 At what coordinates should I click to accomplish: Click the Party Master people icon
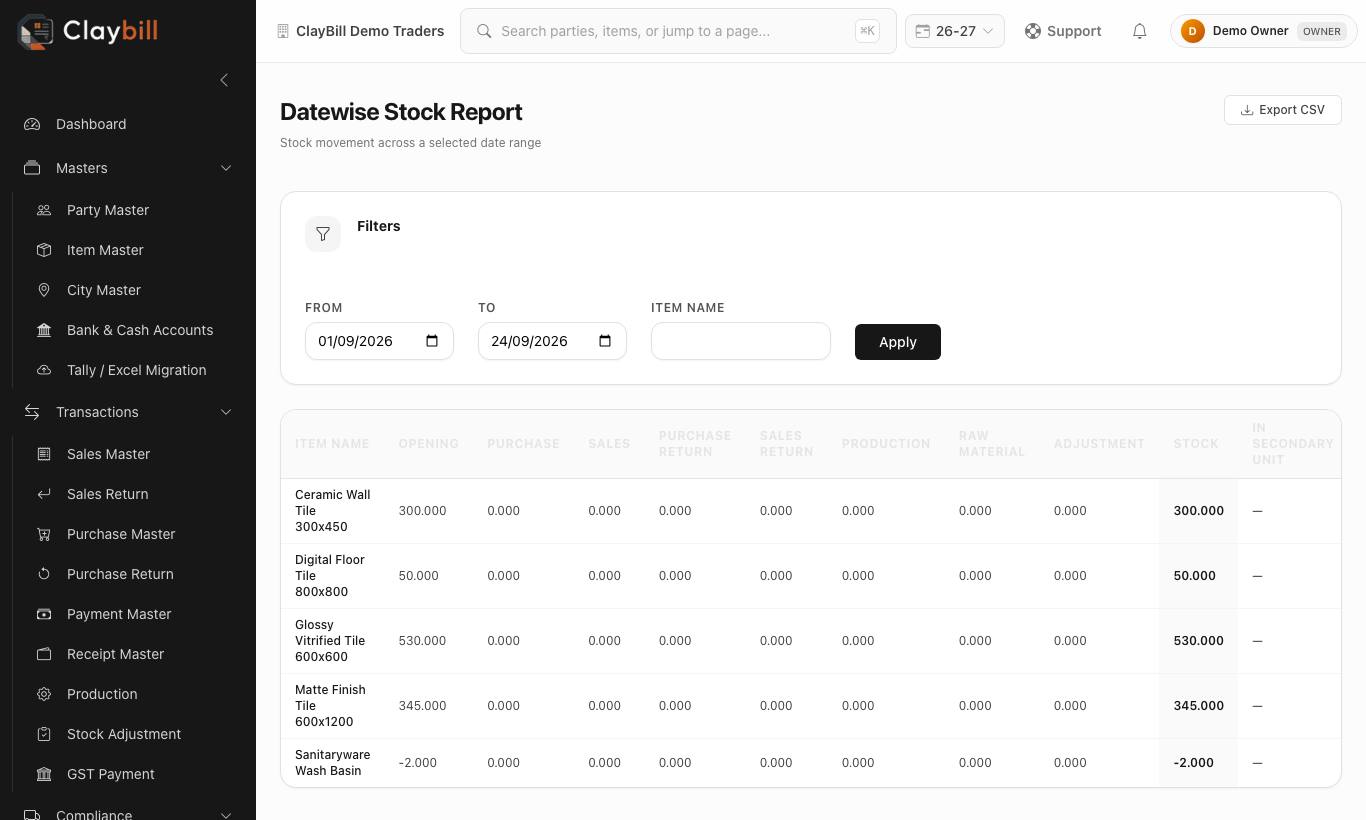click(x=44, y=210)
